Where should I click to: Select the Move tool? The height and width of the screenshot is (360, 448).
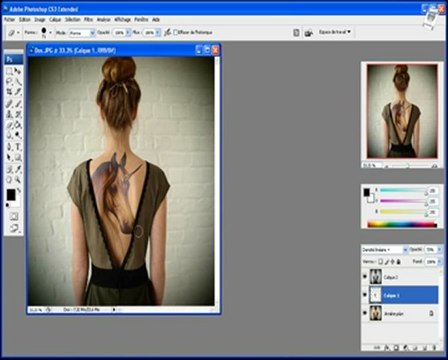click(x=18, y=71)
